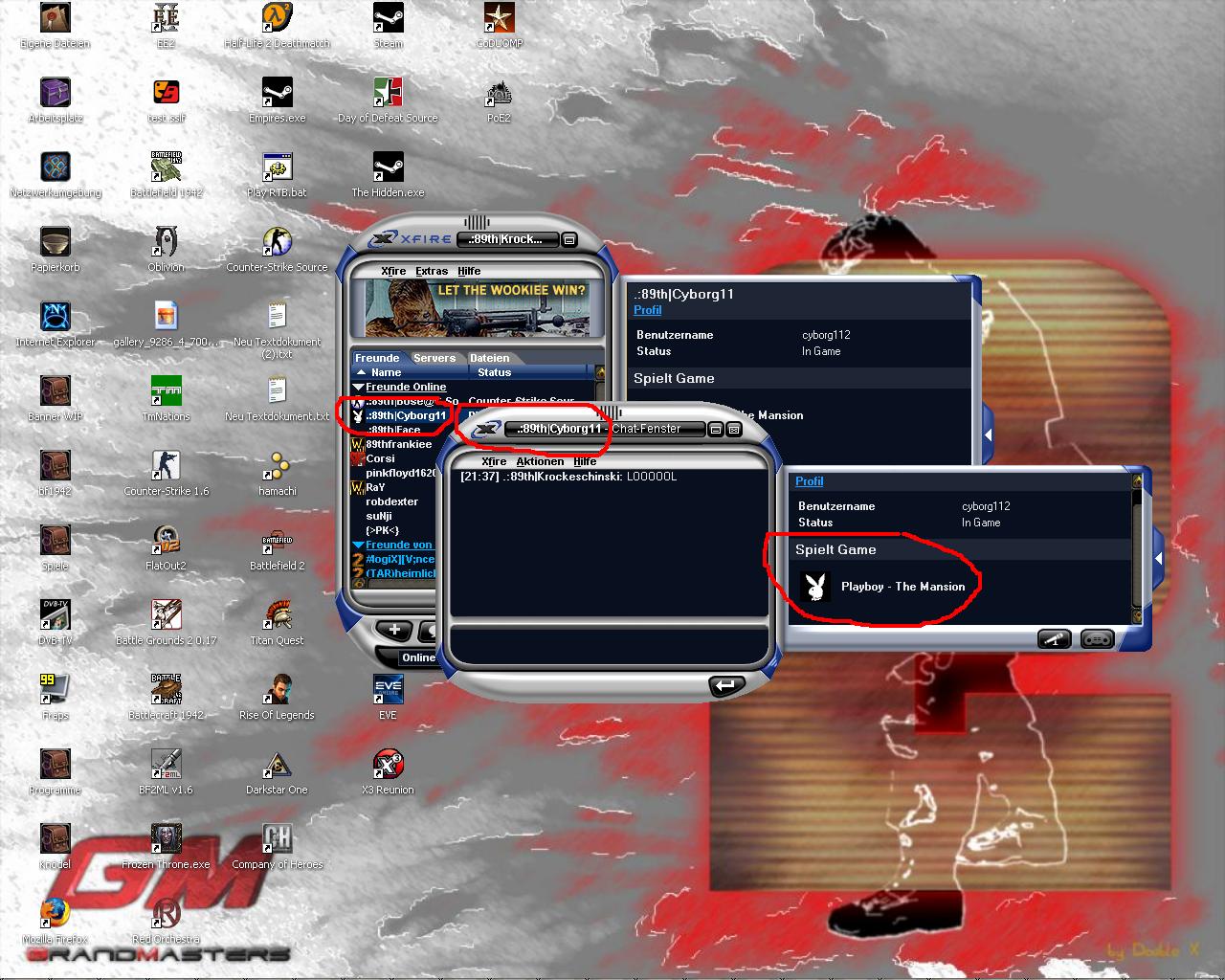Launch the Titan Quest shortcut
The image size is (1225, 980).
[277, 623]
